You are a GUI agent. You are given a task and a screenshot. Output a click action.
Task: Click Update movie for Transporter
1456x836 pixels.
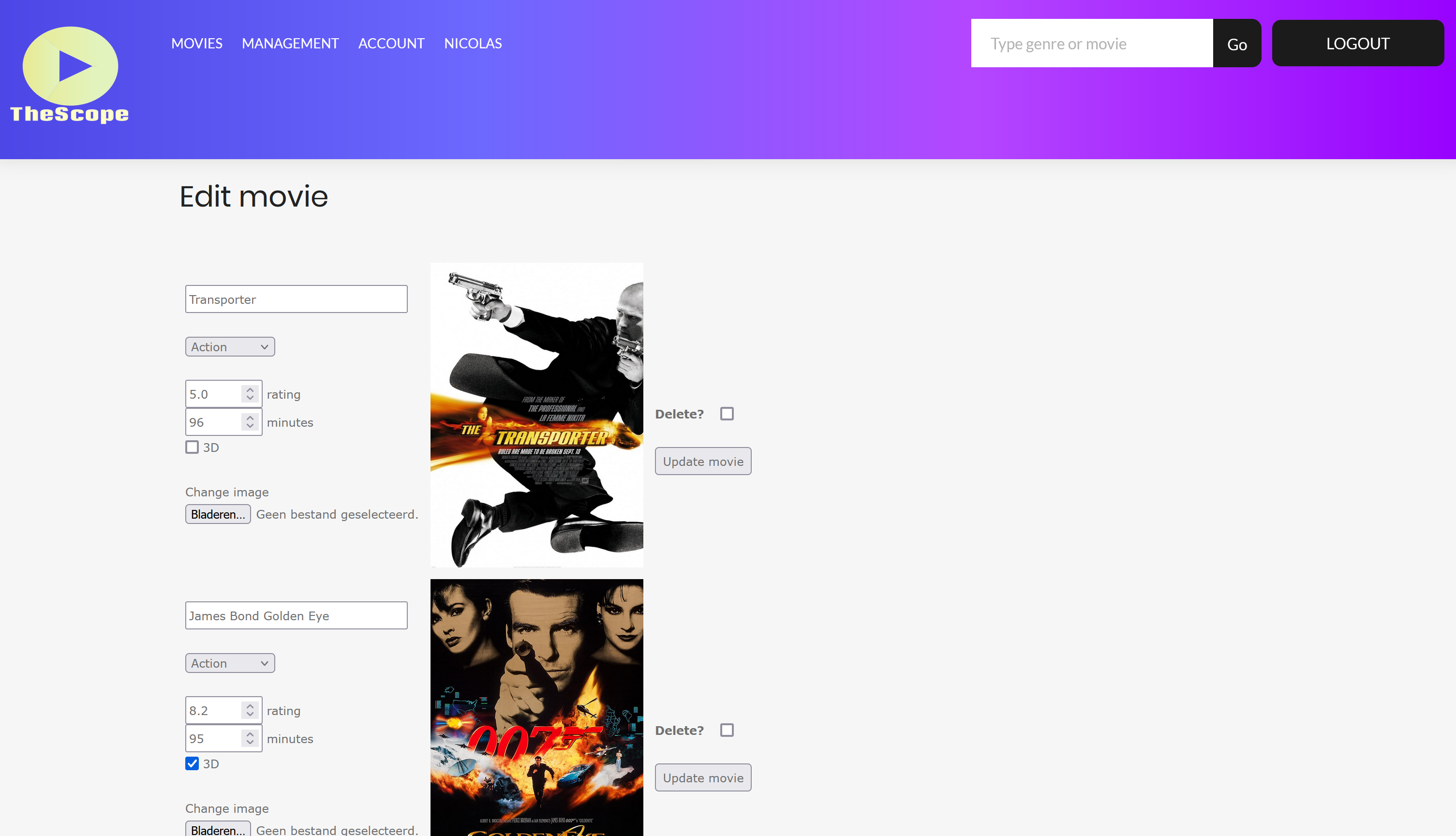[703, 462]
